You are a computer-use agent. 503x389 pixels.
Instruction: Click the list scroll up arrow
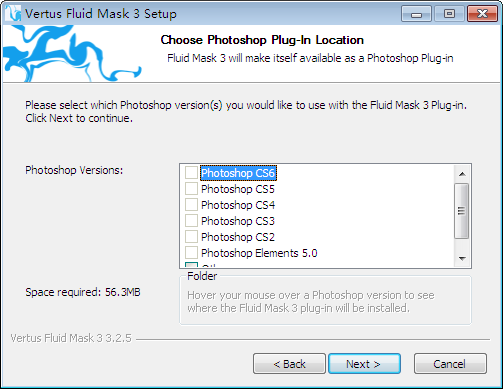tap(462, 174)
